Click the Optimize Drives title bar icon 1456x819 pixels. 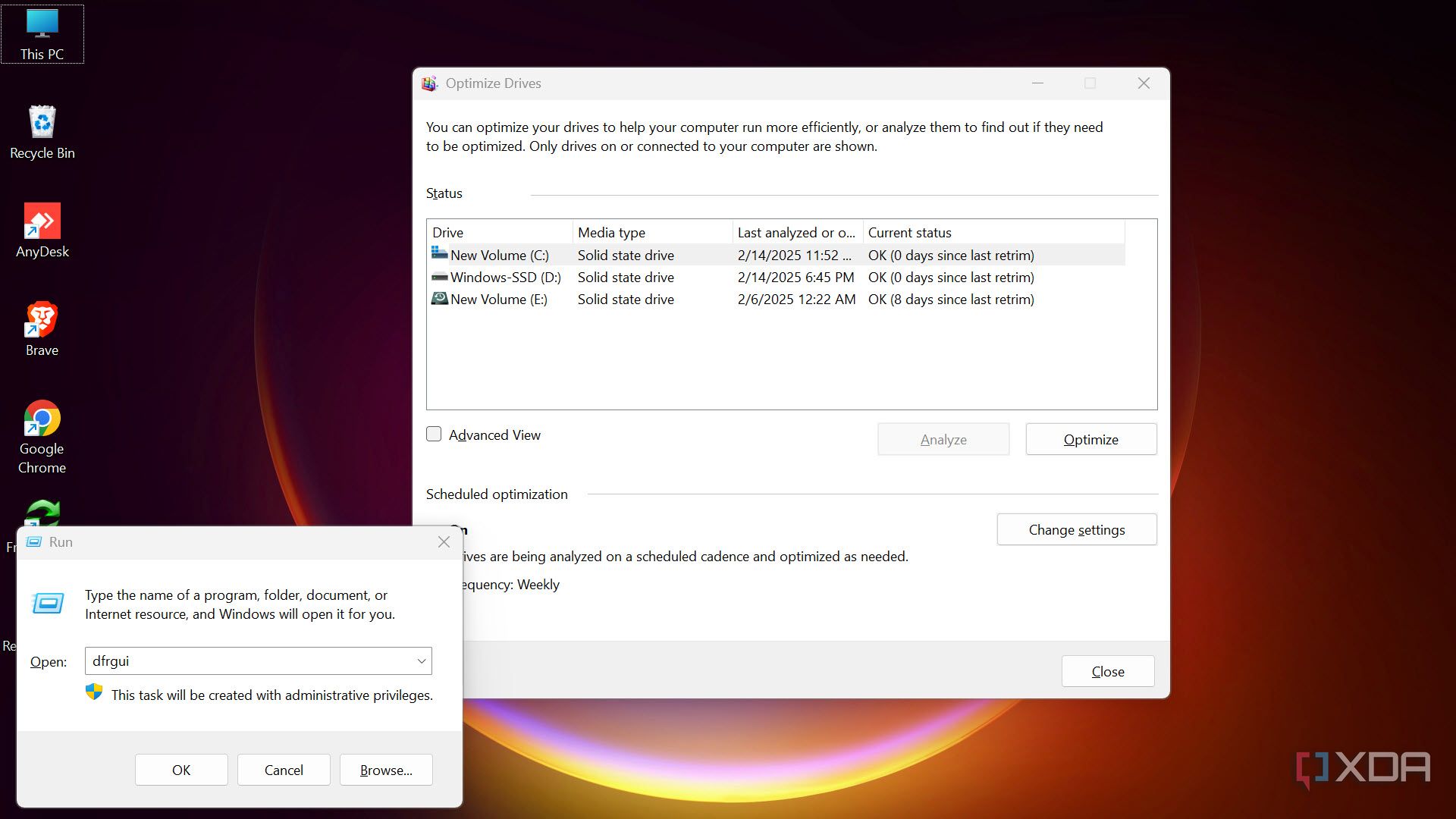pos(430,83)
